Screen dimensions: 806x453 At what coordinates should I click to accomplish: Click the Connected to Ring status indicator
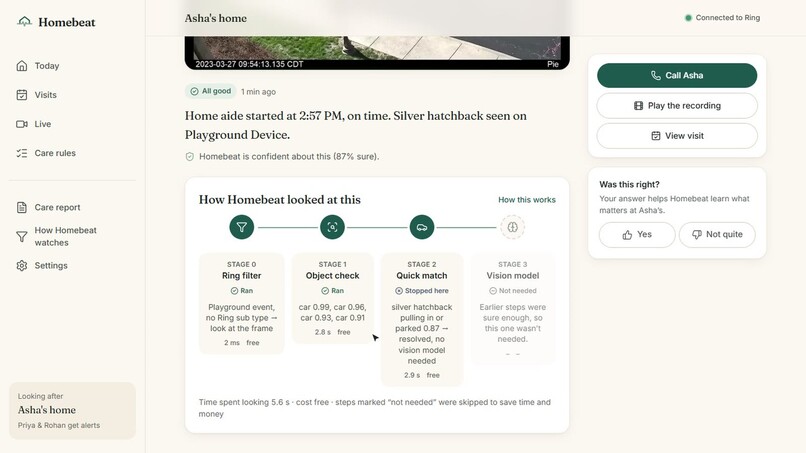coord(722,17)
